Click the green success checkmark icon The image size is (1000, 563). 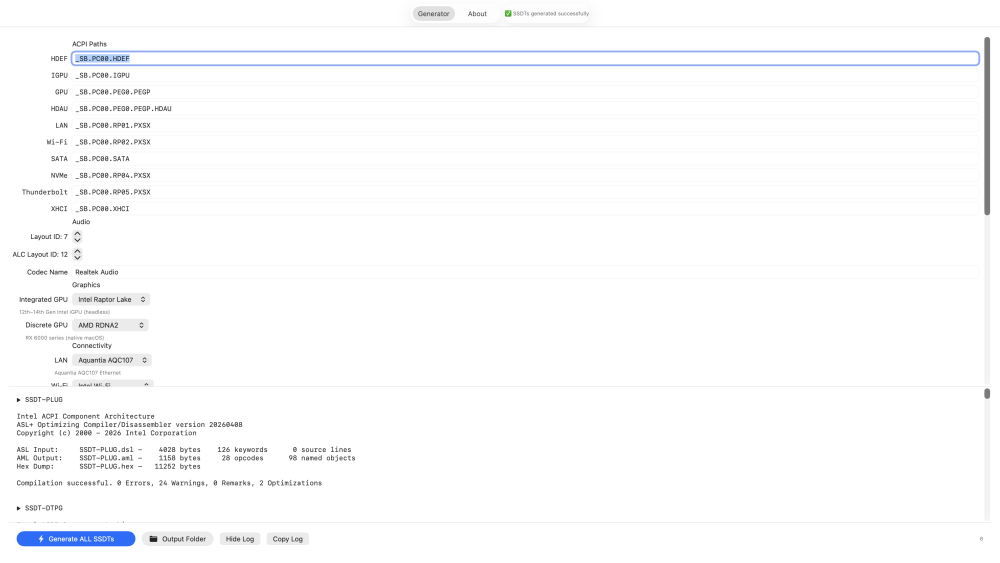coord(508,13)
